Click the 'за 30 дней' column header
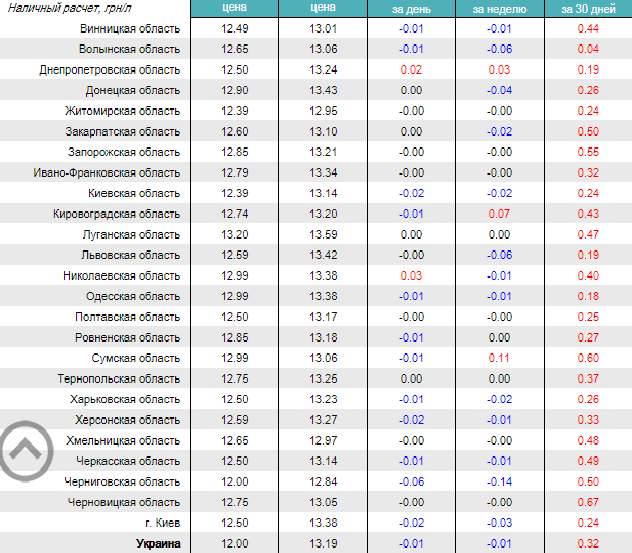This screenshot has height=553, width=632. (587, 9)
